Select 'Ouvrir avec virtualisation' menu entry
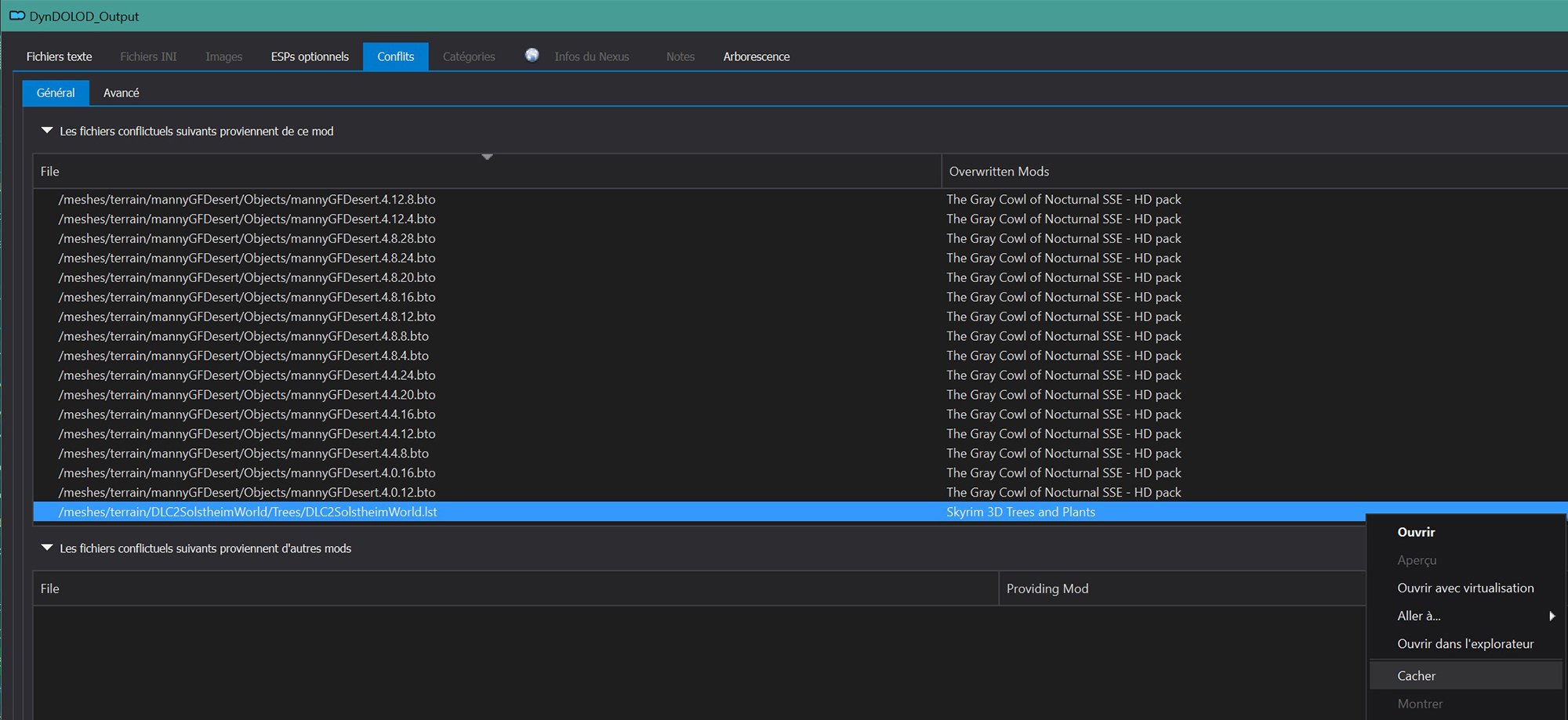 (x=1465, y=588)
